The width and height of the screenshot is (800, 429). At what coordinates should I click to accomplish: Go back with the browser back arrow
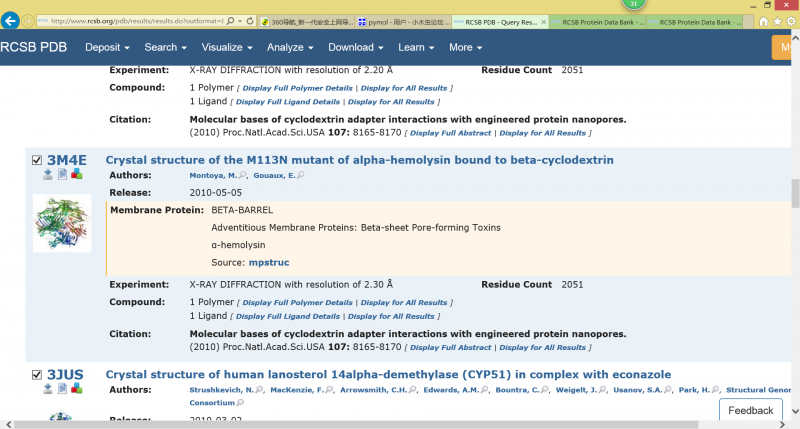[10, 21]
